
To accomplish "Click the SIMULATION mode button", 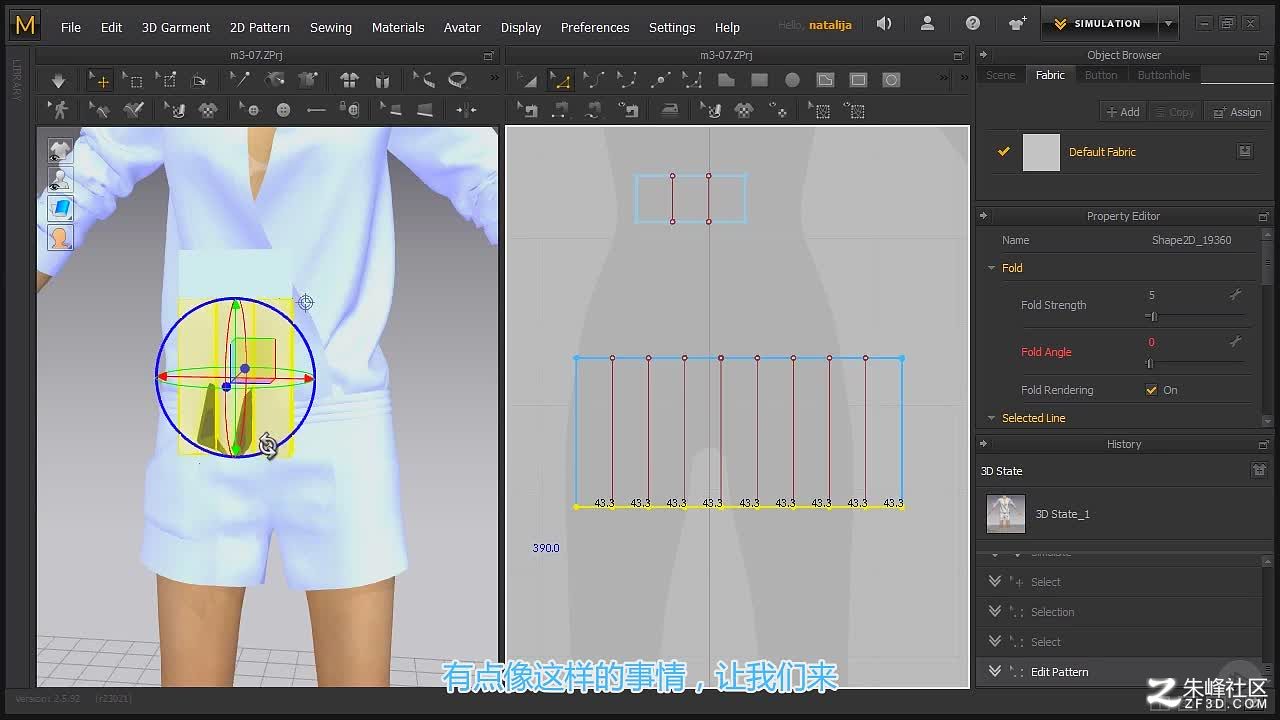I will [x=1099, y=24].
